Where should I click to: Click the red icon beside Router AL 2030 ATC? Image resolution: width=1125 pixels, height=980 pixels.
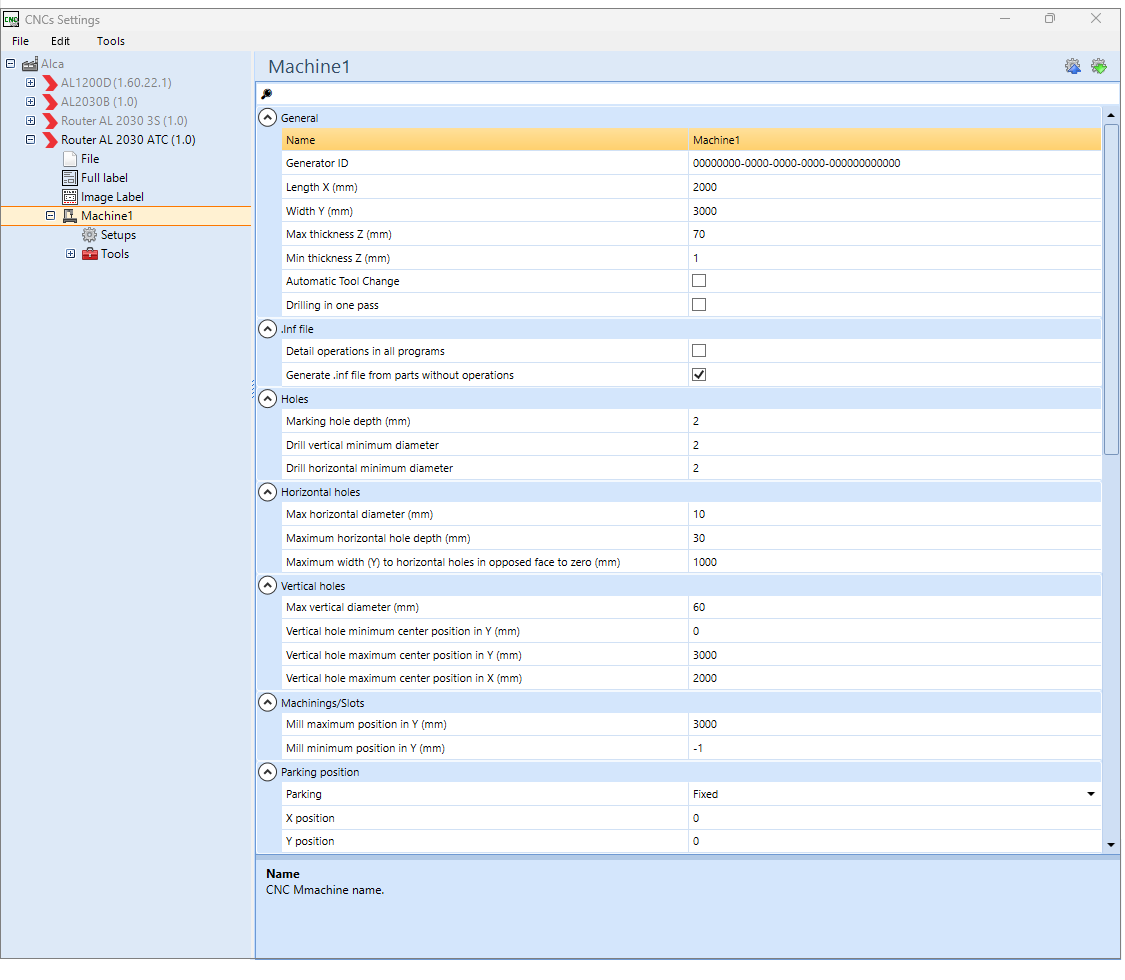click(x=50, y=140)
